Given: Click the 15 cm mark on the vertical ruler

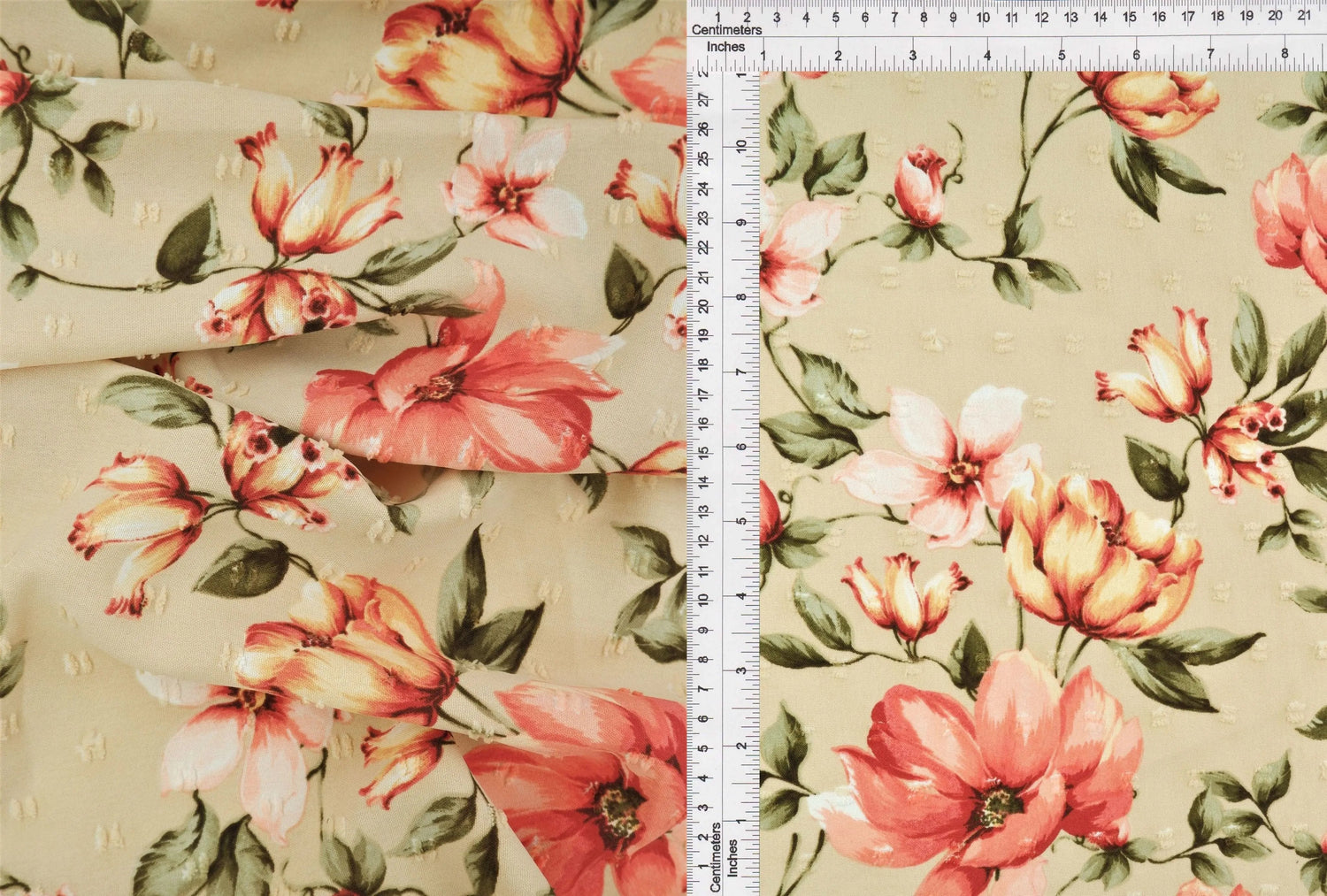Looking at the screenshot, I should tap(704, 452).
